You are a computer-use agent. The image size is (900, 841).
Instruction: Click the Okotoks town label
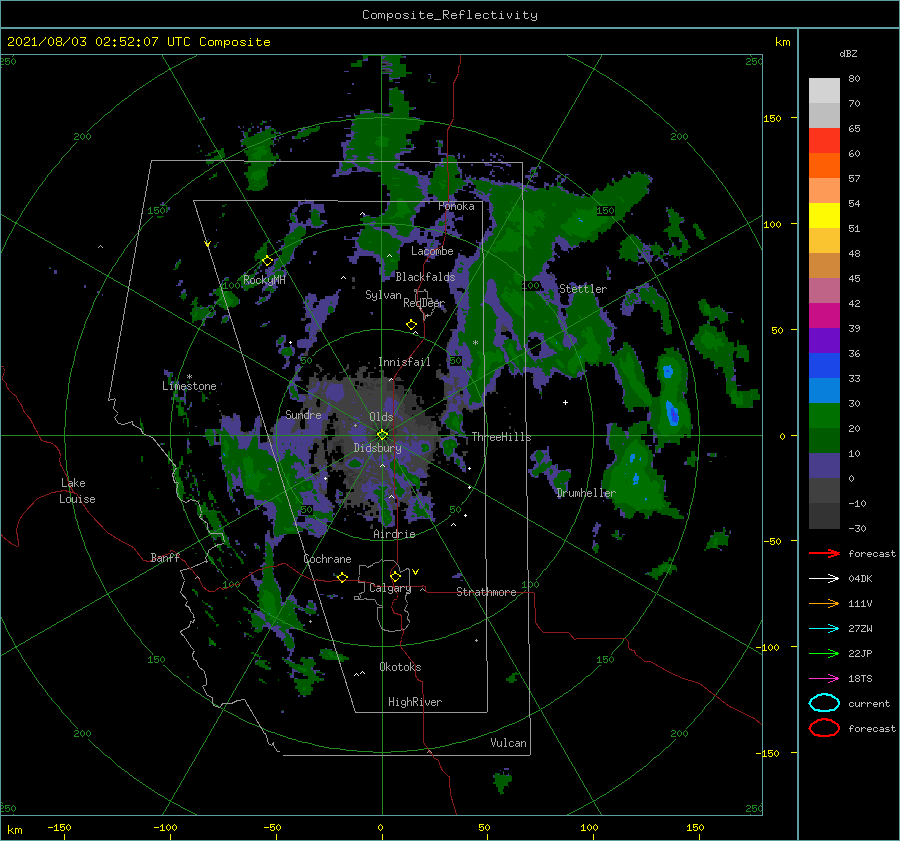(400, 667)
